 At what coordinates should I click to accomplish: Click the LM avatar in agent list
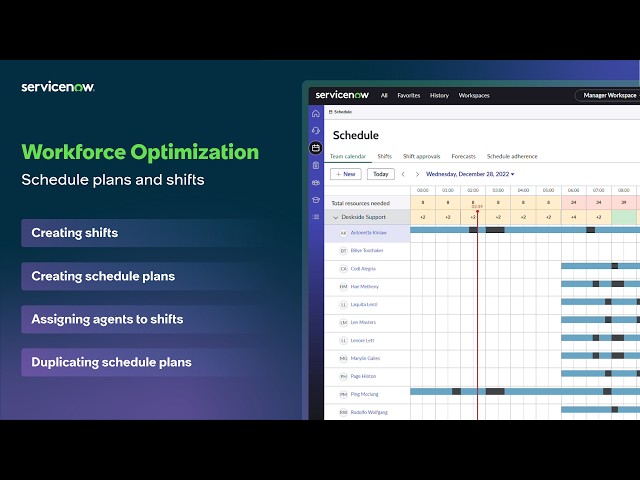[x=343, y=322]
